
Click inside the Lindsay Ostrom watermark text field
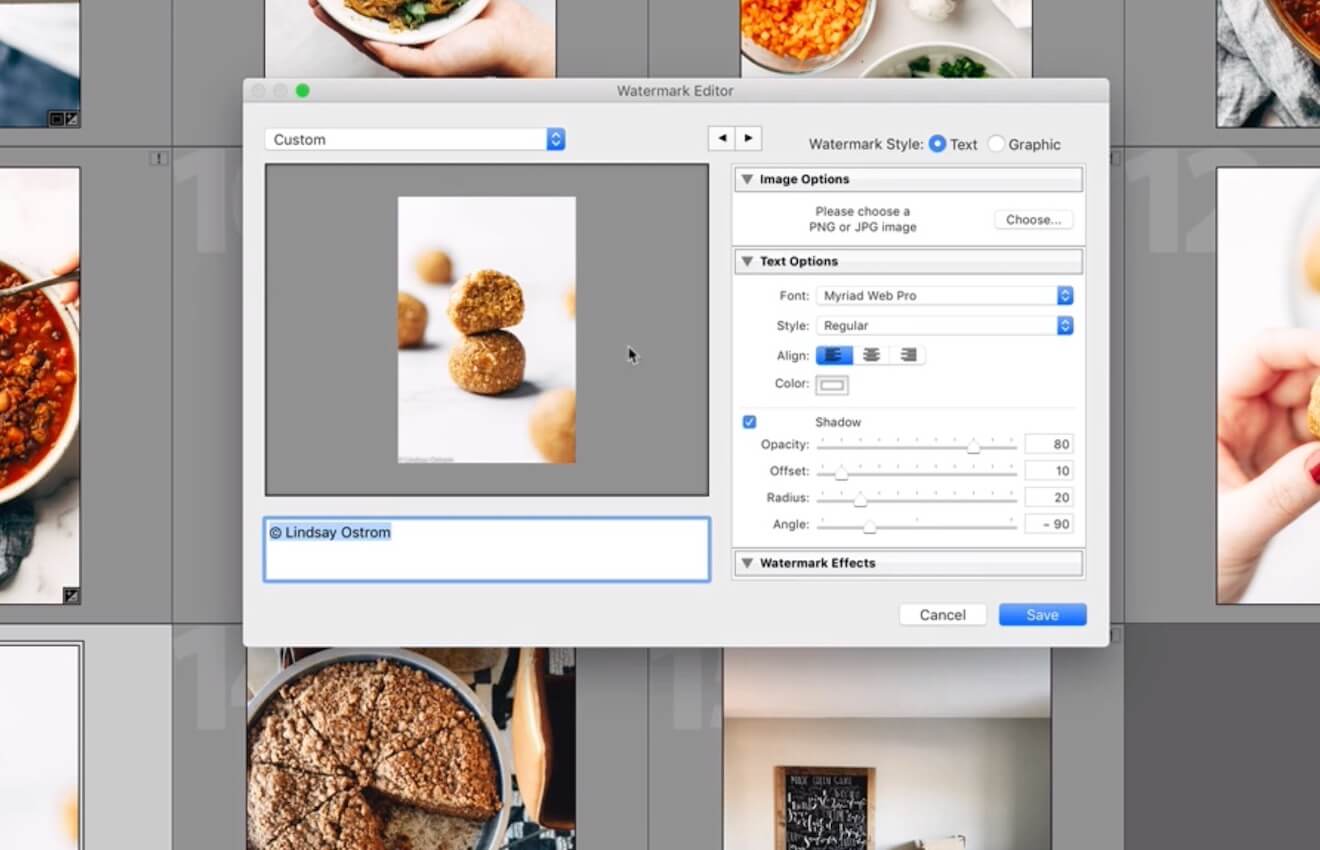(486, 549)
